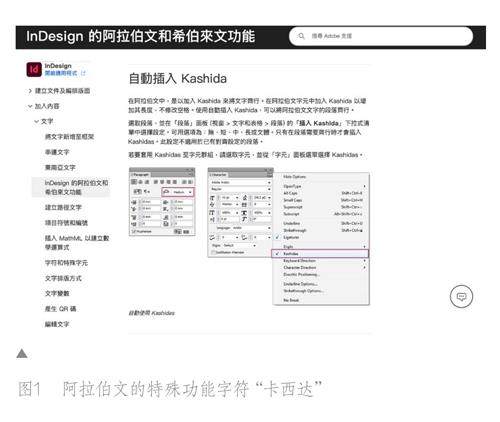Expand 建立文件及編排版面 section
This screenshot has width=500, height=422.
coord(59,91)
